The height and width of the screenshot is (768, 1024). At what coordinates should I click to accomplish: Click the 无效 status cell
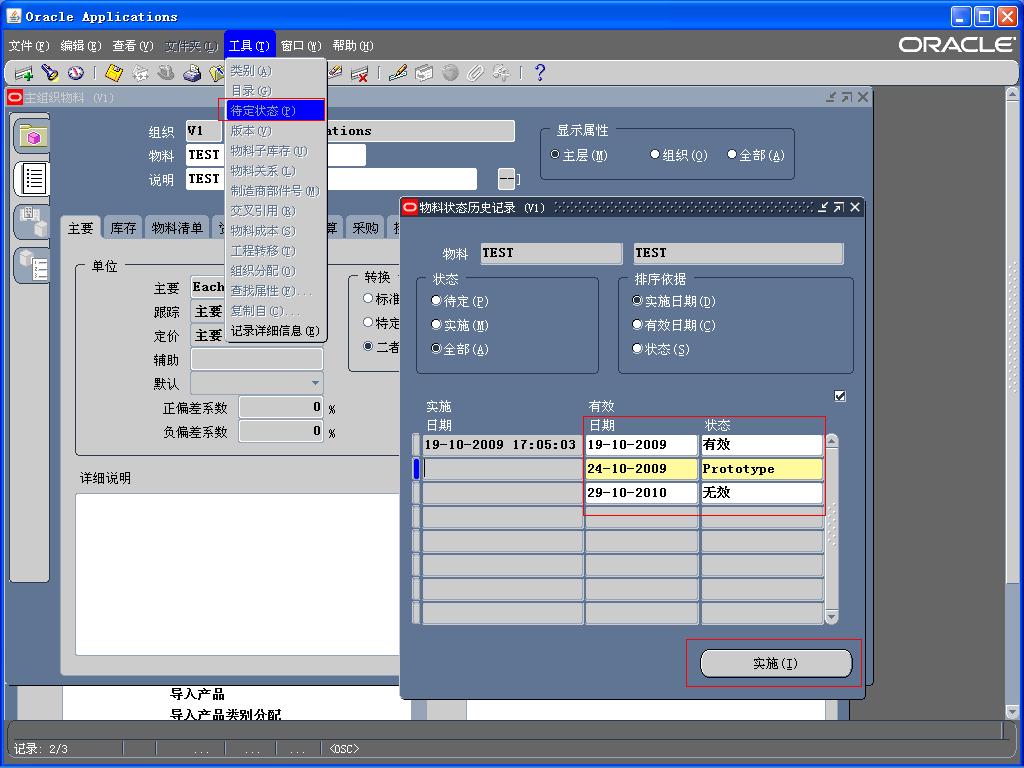(x=761, y=493)
